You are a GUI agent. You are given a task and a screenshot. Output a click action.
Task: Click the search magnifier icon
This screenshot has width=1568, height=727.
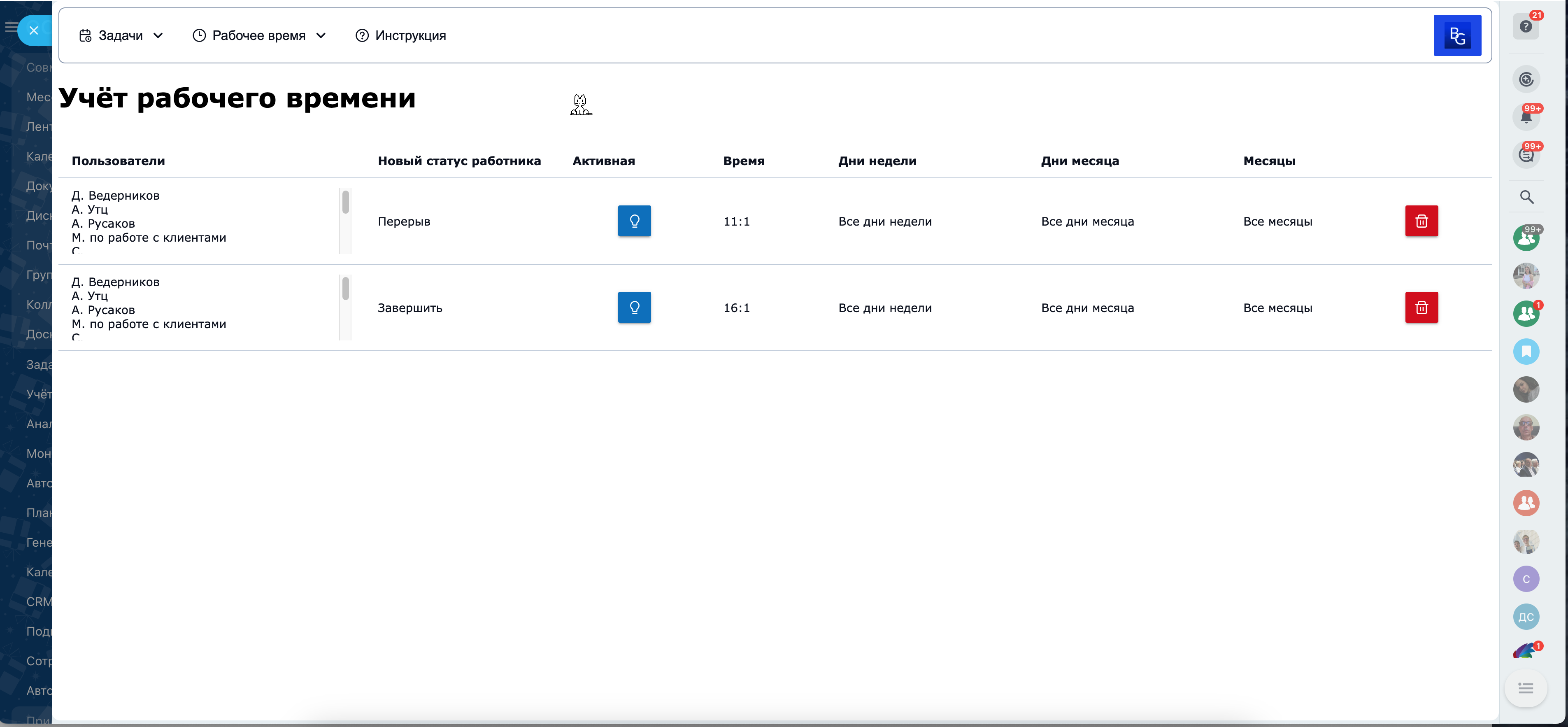click(x=1526, y=197)
